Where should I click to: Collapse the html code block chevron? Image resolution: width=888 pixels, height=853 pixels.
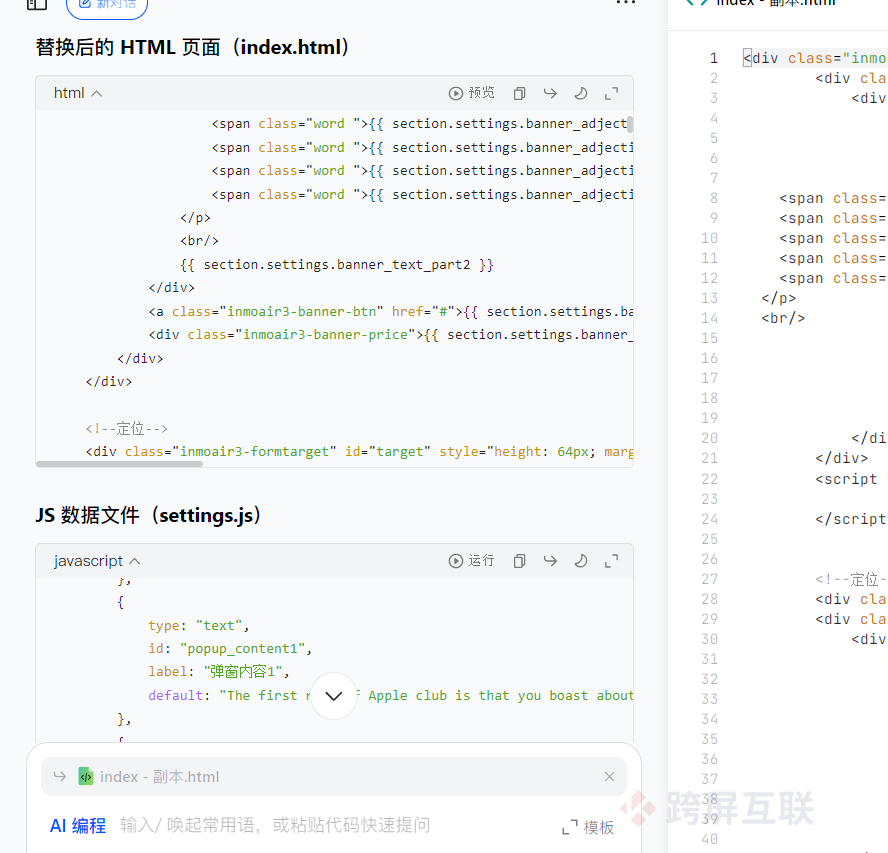97,93
